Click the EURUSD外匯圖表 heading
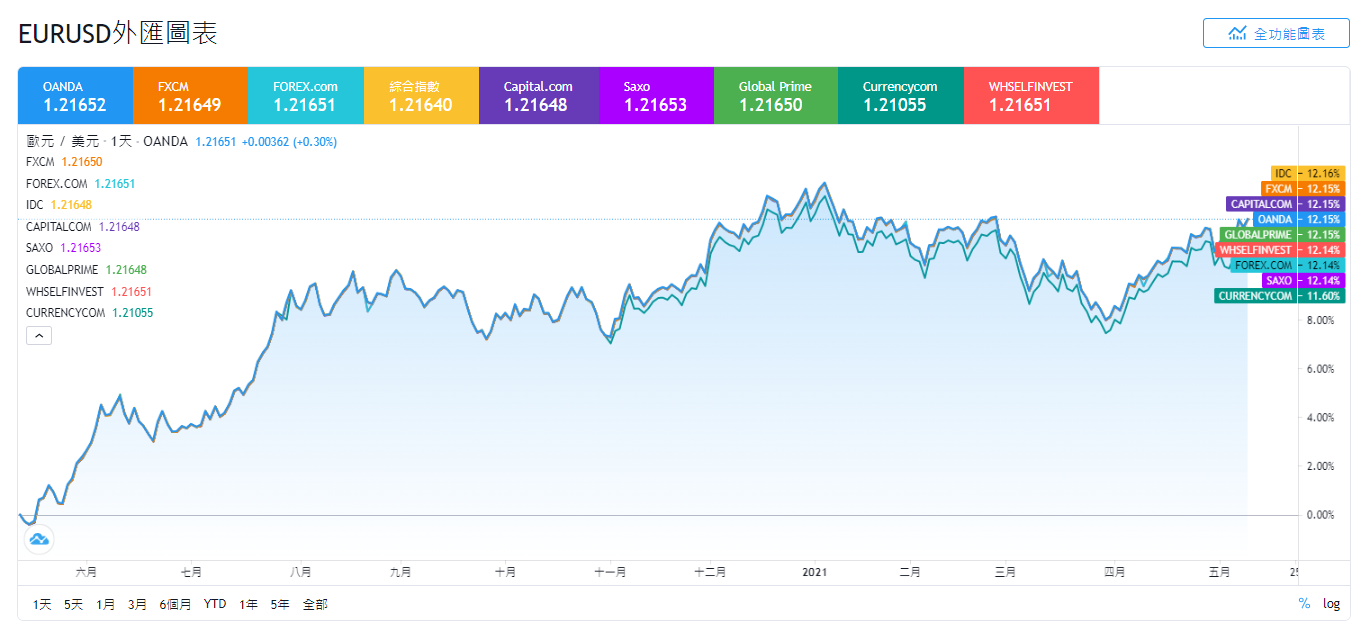1369x632 pixels. click(x=118, y=33)
